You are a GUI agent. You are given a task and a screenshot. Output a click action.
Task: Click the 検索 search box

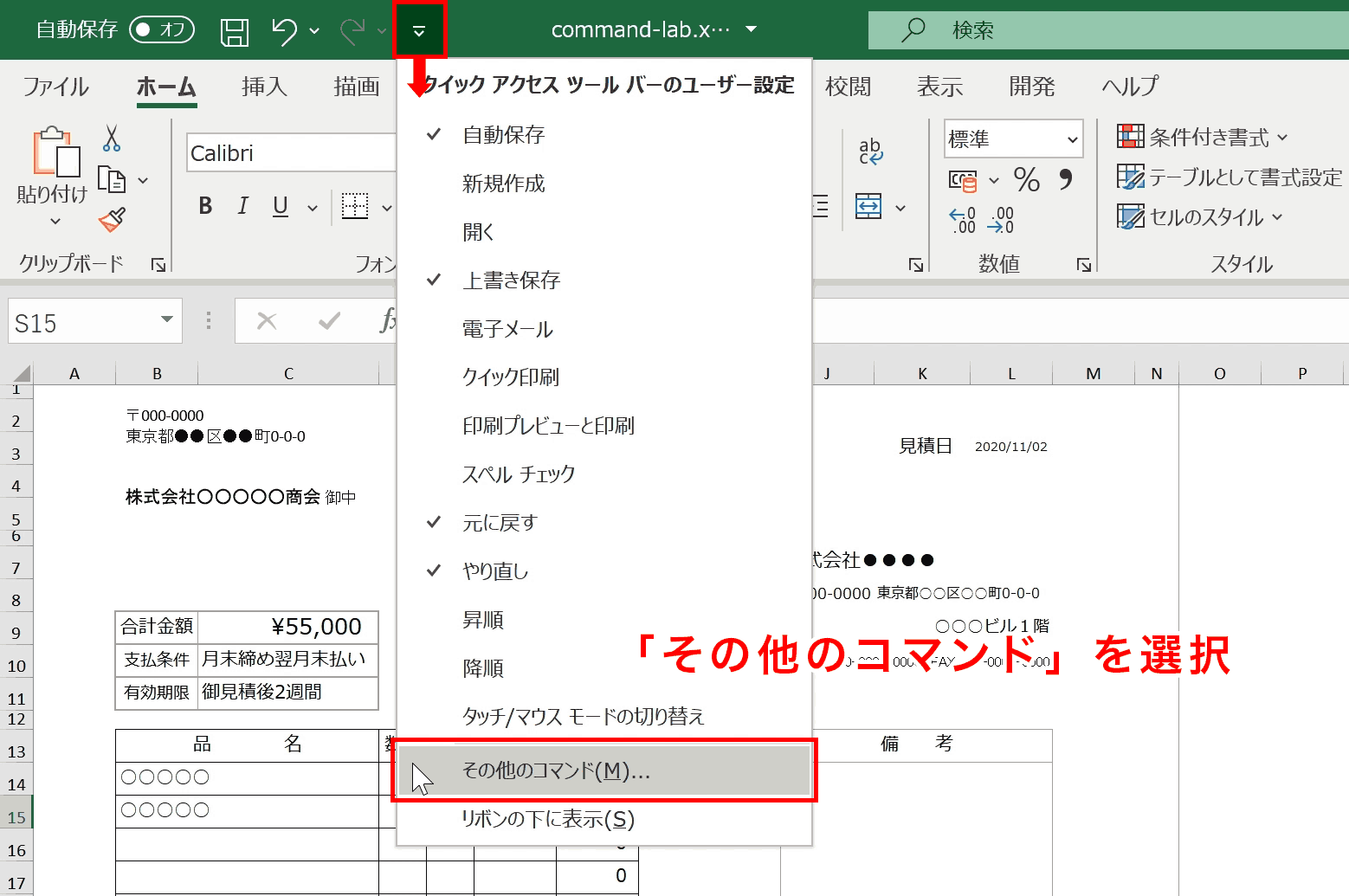(1108, 30)
